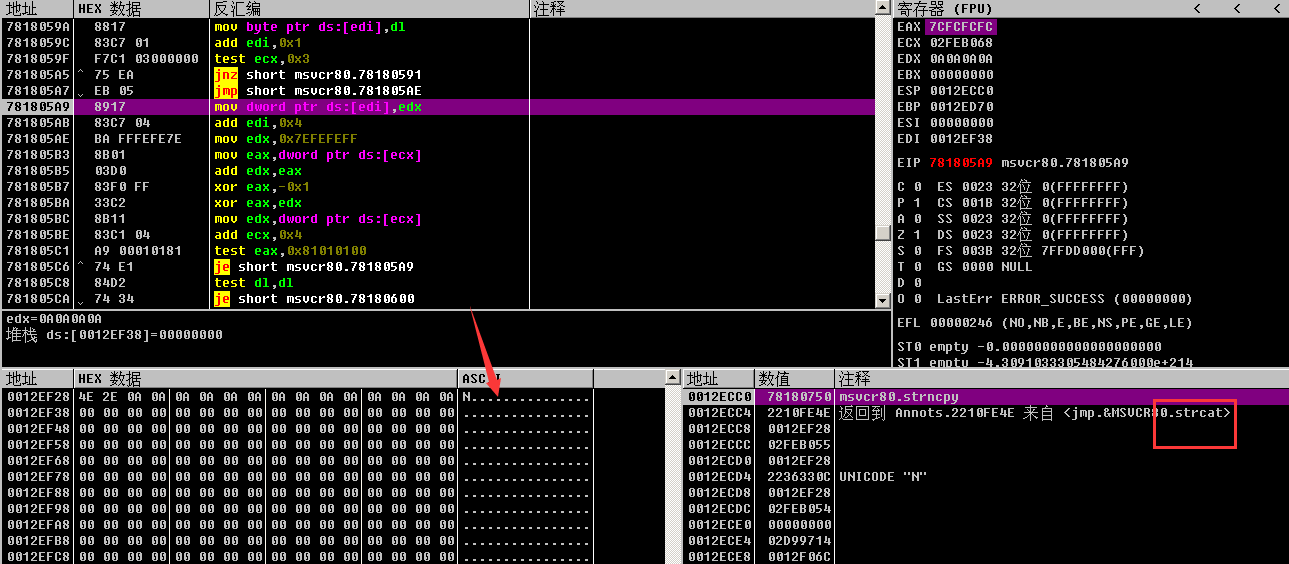Click the scroll-down arrow of the disassembly pane
This screenshot has height=564, width=1289.
click(882, 300)
